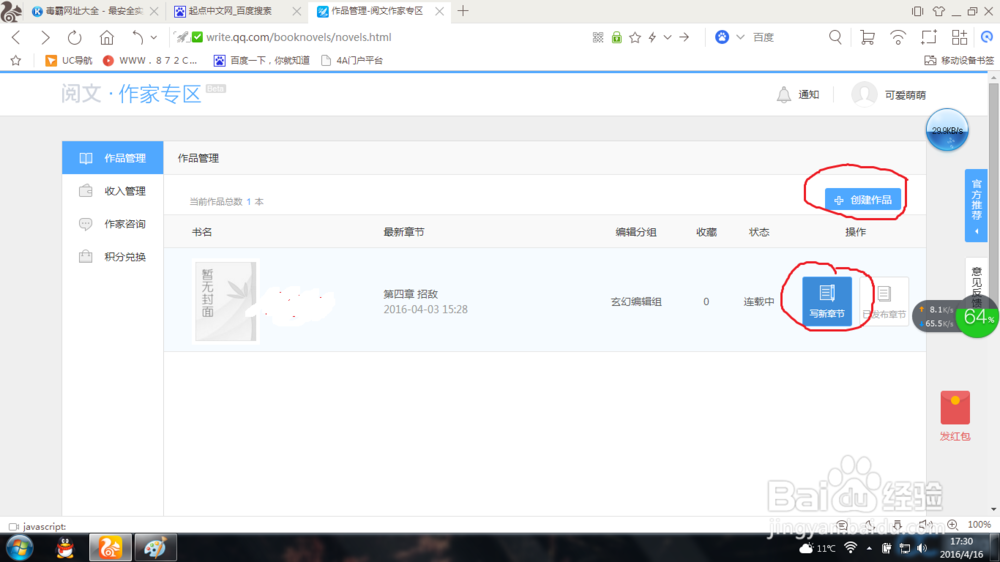1000x562 pixels.
Task: Select 收入管理 in the sidebar
Action: pos(112,191)
